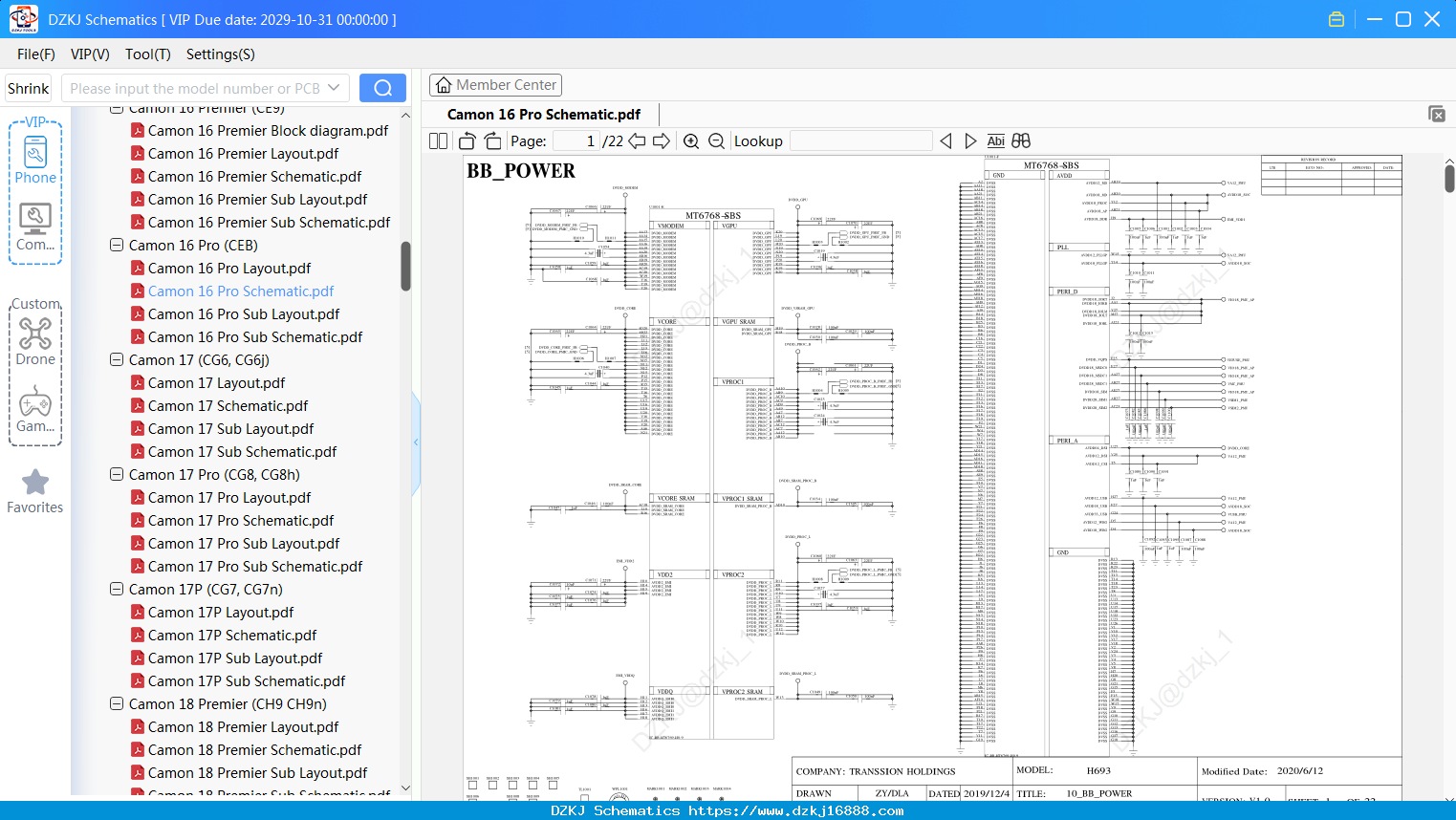This screenshot has height=820, width=1456.
Task: Open the Settings(S) menu
Action: (x=221, y=54)
